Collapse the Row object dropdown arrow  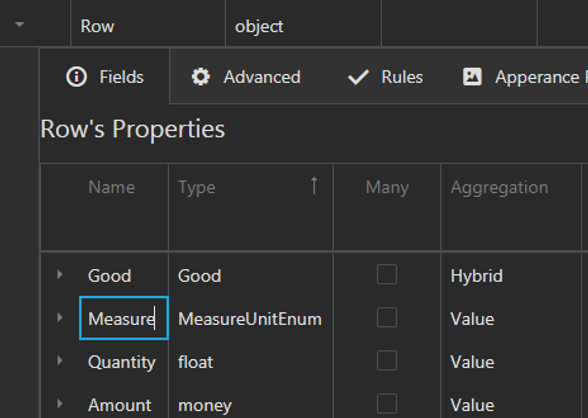coord(20,25)
